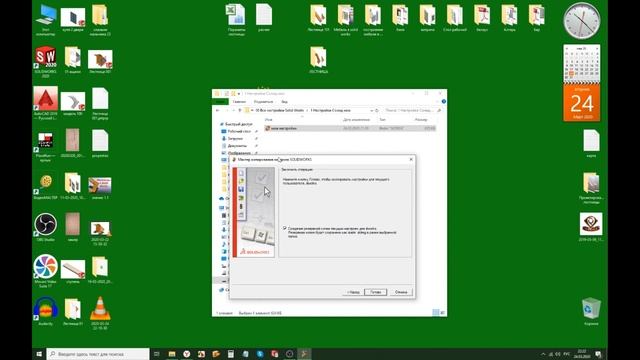Click the taskbar search box
The height and width of the screenshot is (360, 640).
point(98,354)
